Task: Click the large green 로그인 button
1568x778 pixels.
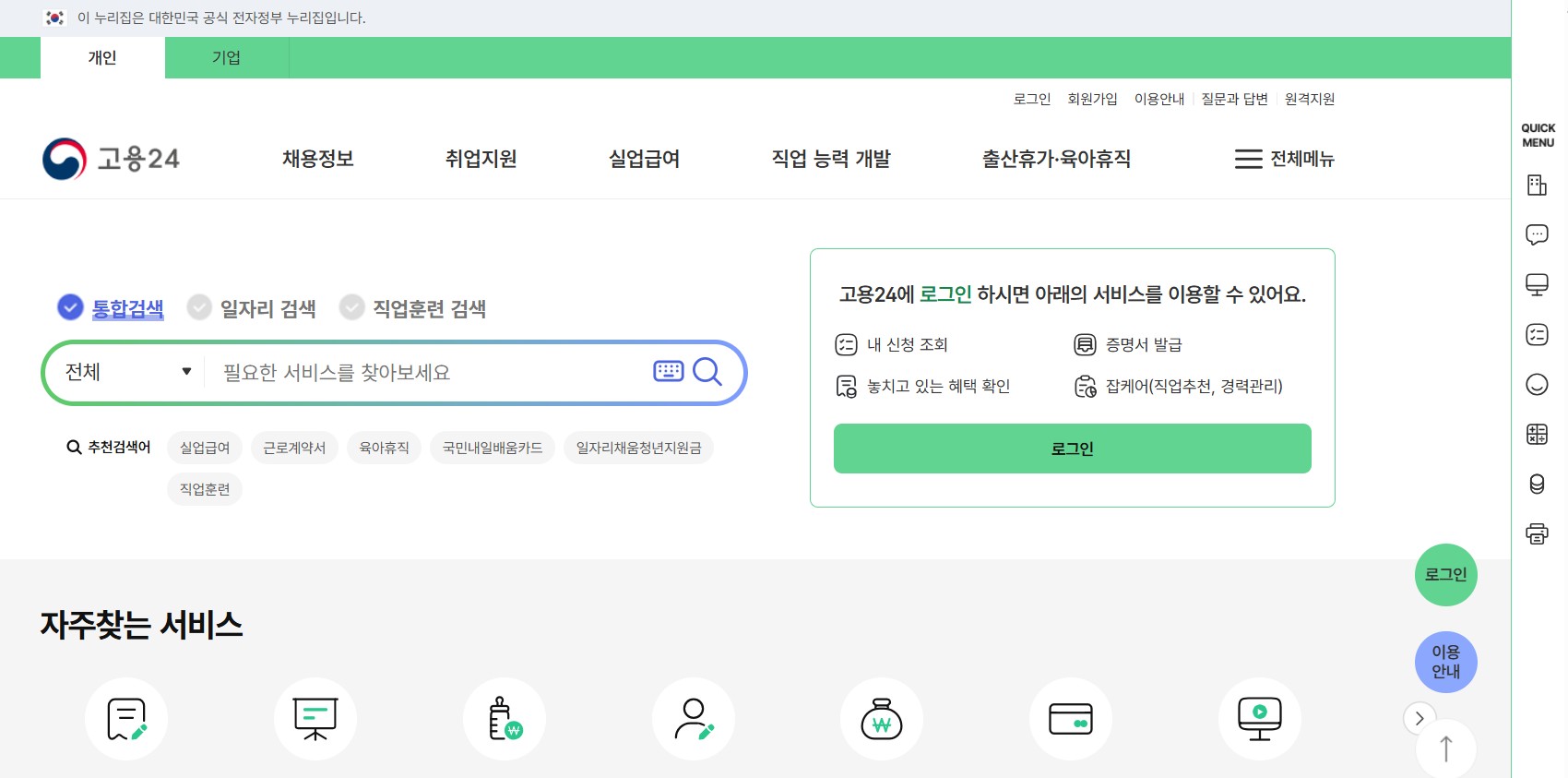Action: [1073, 449]
